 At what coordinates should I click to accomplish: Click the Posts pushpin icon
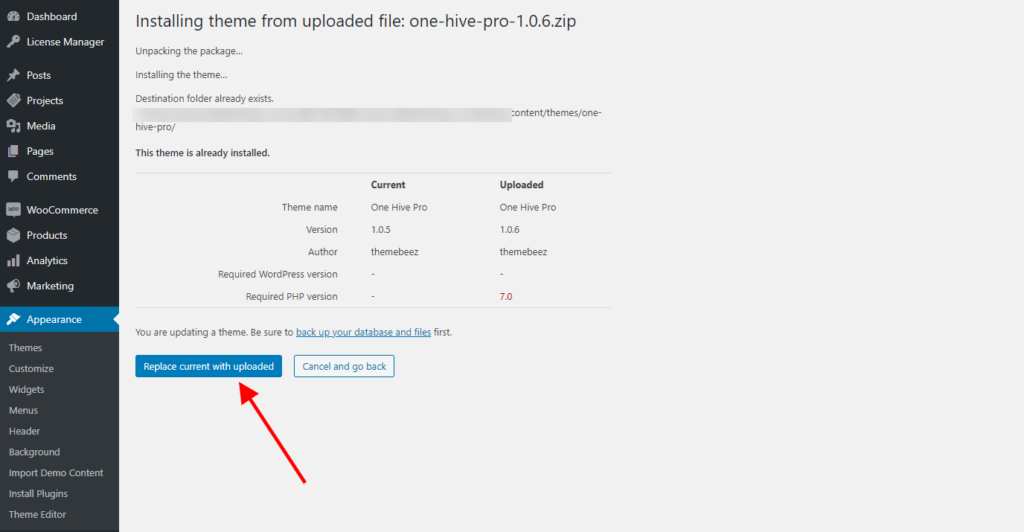point(13,75)
